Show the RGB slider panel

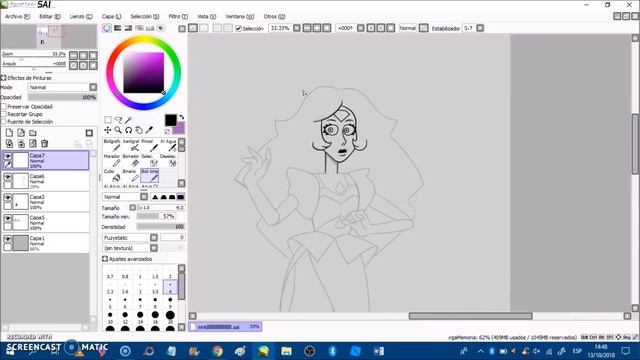pyautogui.click(x=118, y=28)
